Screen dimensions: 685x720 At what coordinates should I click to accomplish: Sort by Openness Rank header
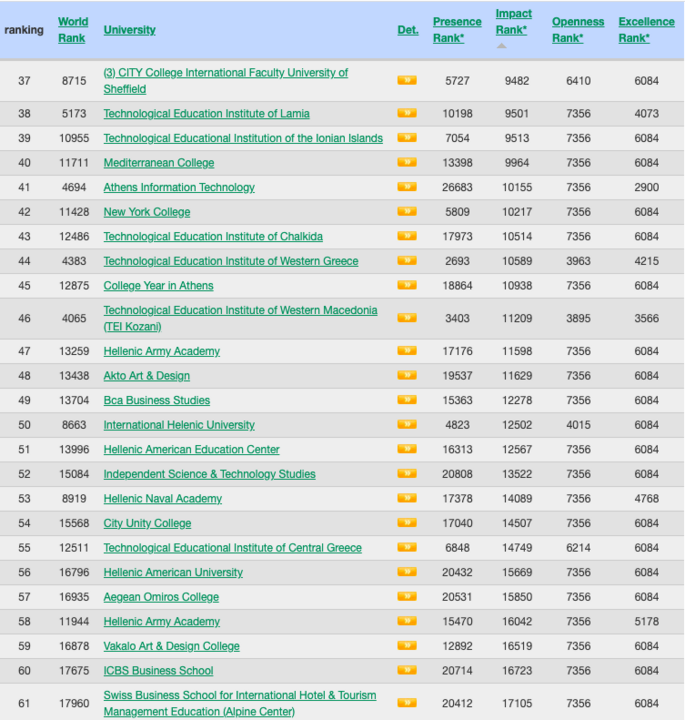(x=578, y=30)
